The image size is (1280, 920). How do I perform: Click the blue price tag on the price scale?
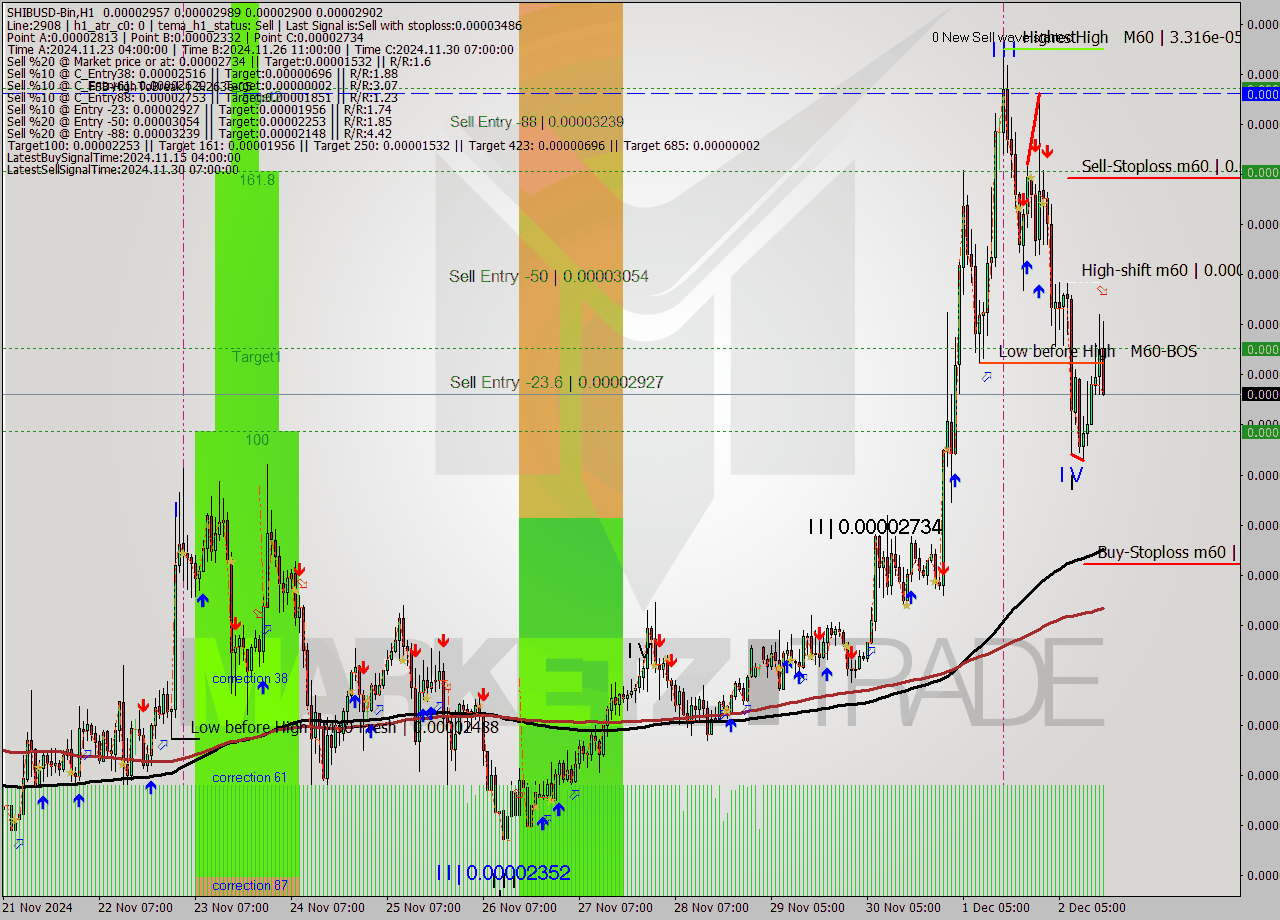point(1260,94)
